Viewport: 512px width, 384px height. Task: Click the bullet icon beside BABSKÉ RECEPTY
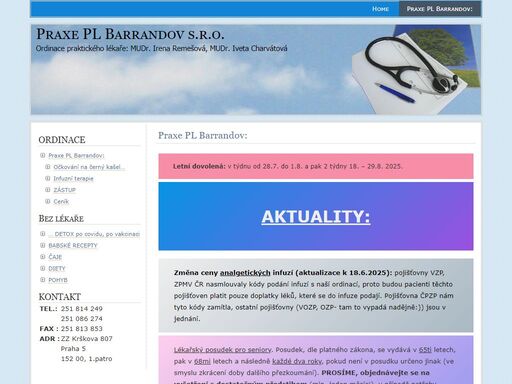point(42,245)
